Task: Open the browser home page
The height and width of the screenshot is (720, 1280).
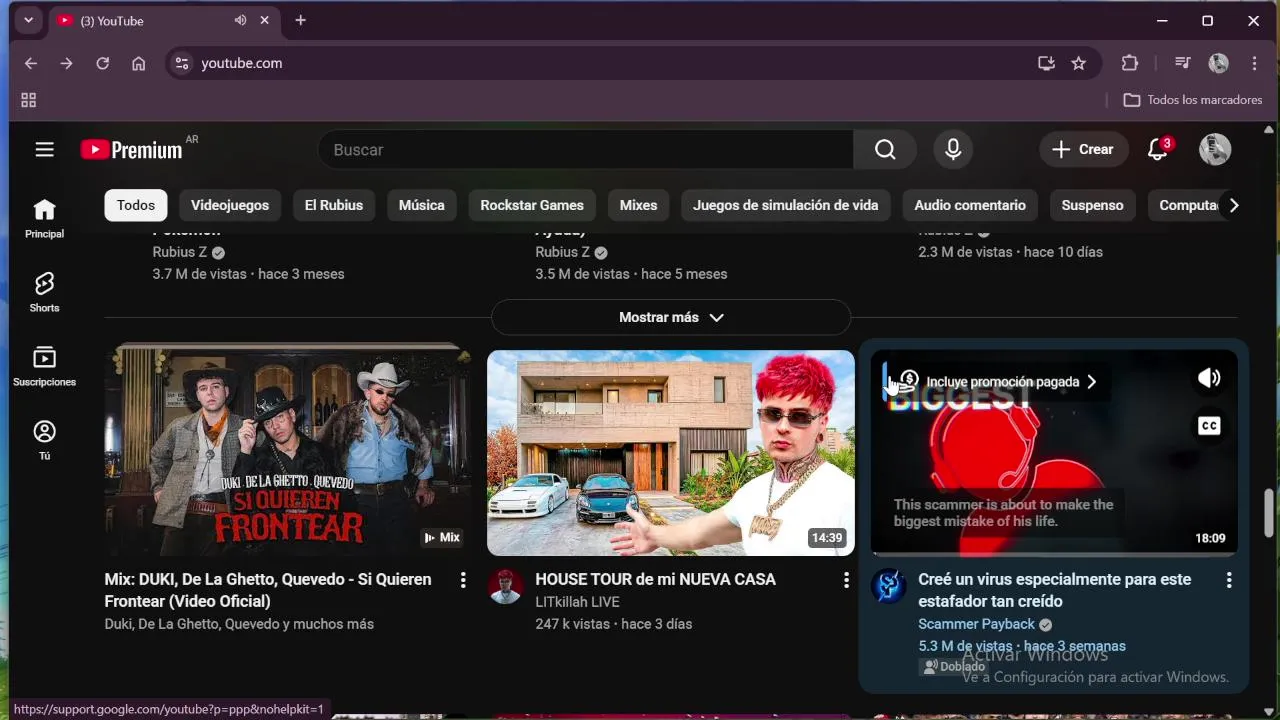Action: [139, 63]
